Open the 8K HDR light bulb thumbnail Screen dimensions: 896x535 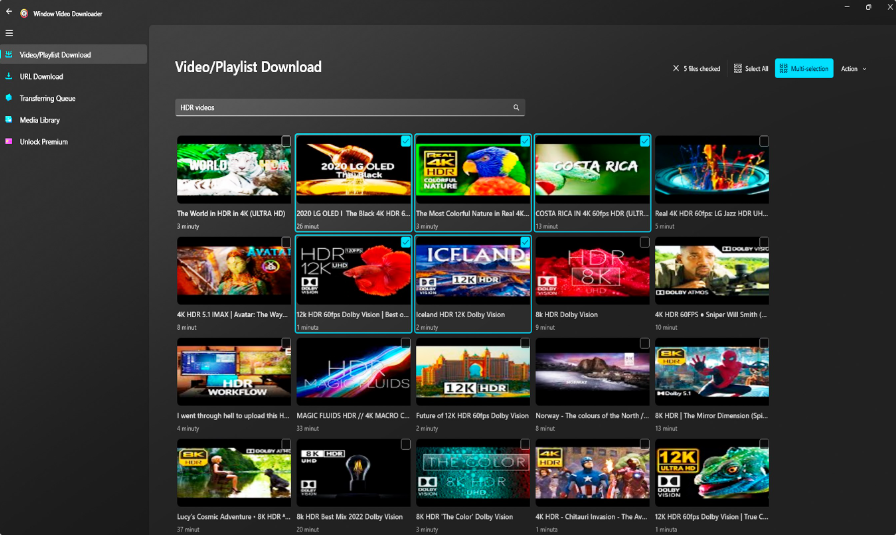click(x=353, y=473)
